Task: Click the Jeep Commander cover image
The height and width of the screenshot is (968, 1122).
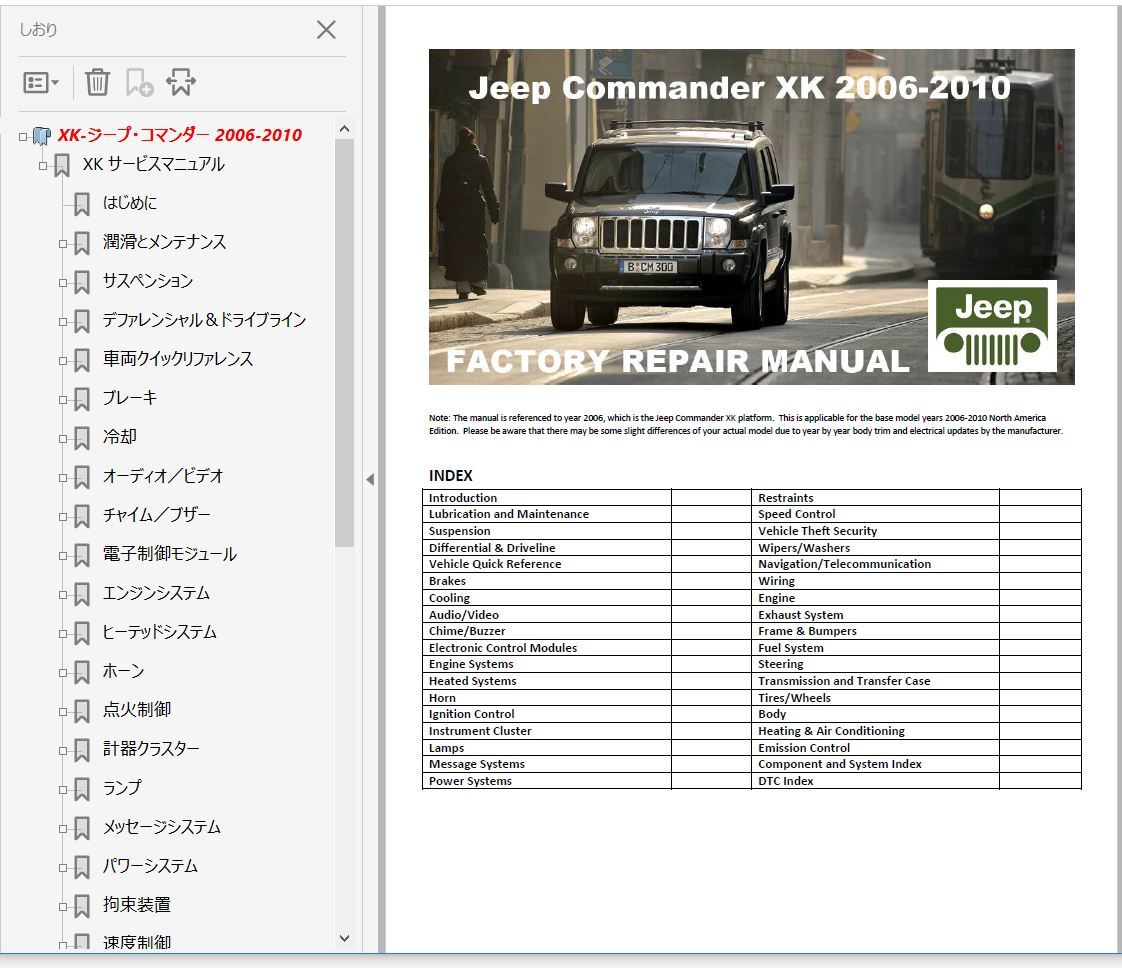Action: click(751, 217)
